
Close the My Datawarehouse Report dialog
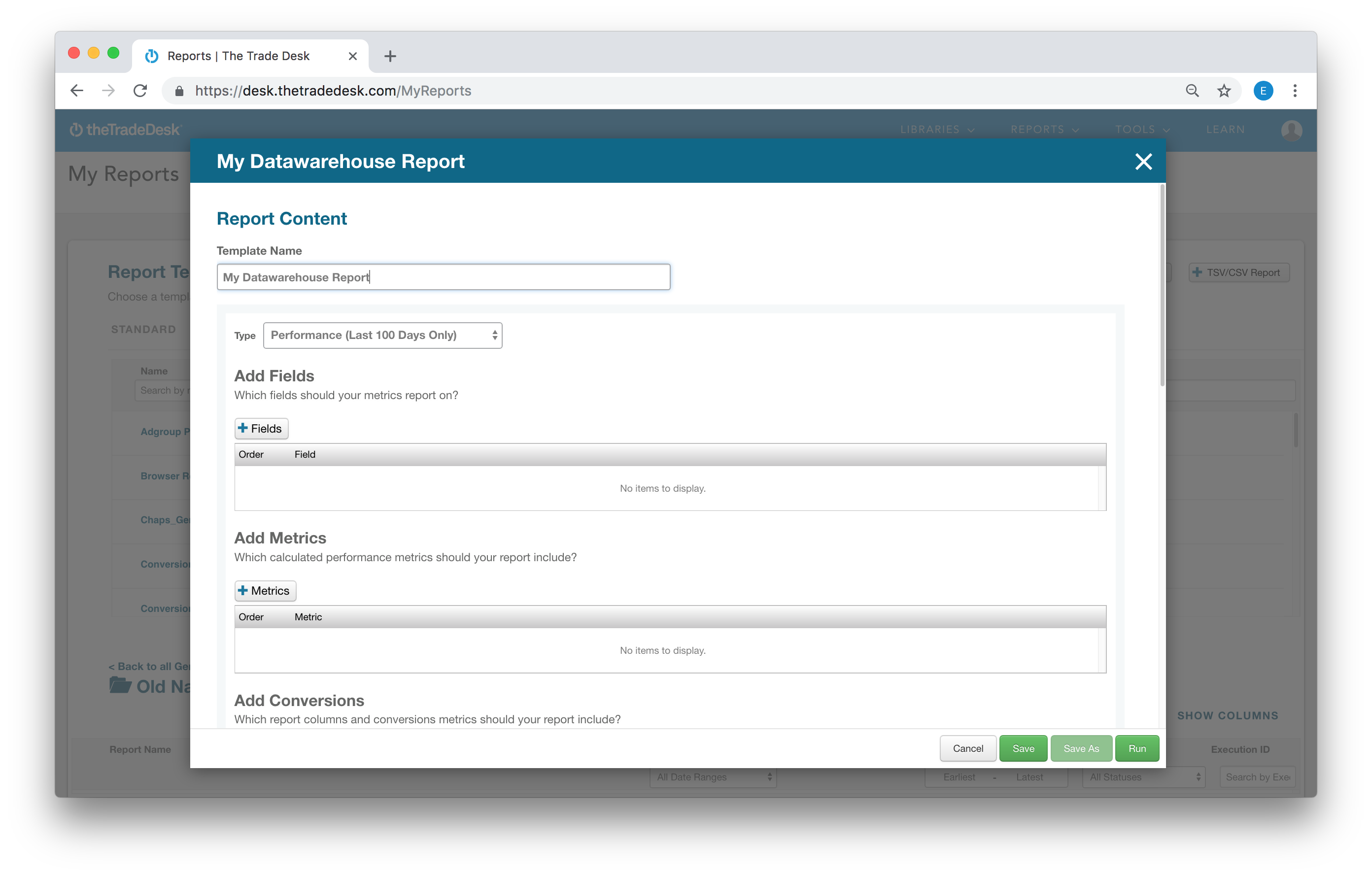pos(1143,162)
